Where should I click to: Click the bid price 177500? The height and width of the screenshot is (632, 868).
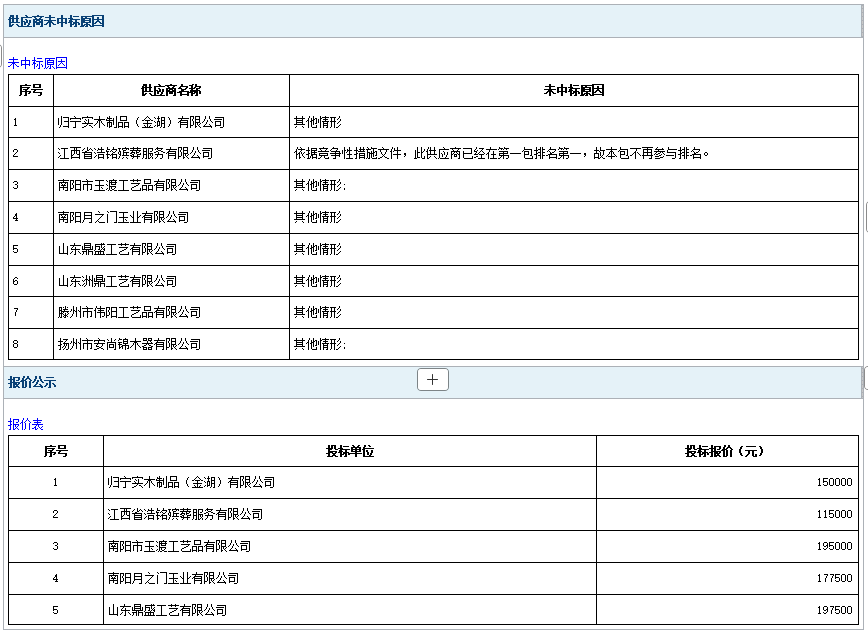point(834,579)
